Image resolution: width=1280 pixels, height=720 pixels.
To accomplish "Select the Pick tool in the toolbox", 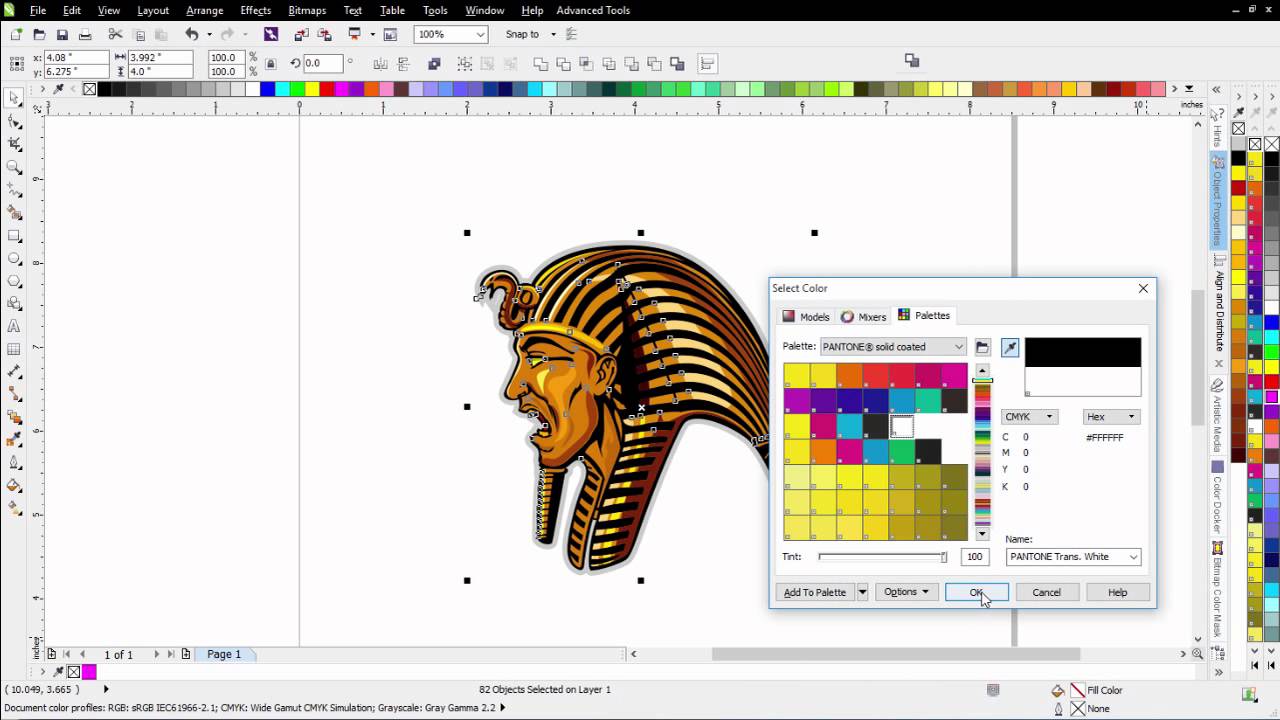I will coord(14,97).
